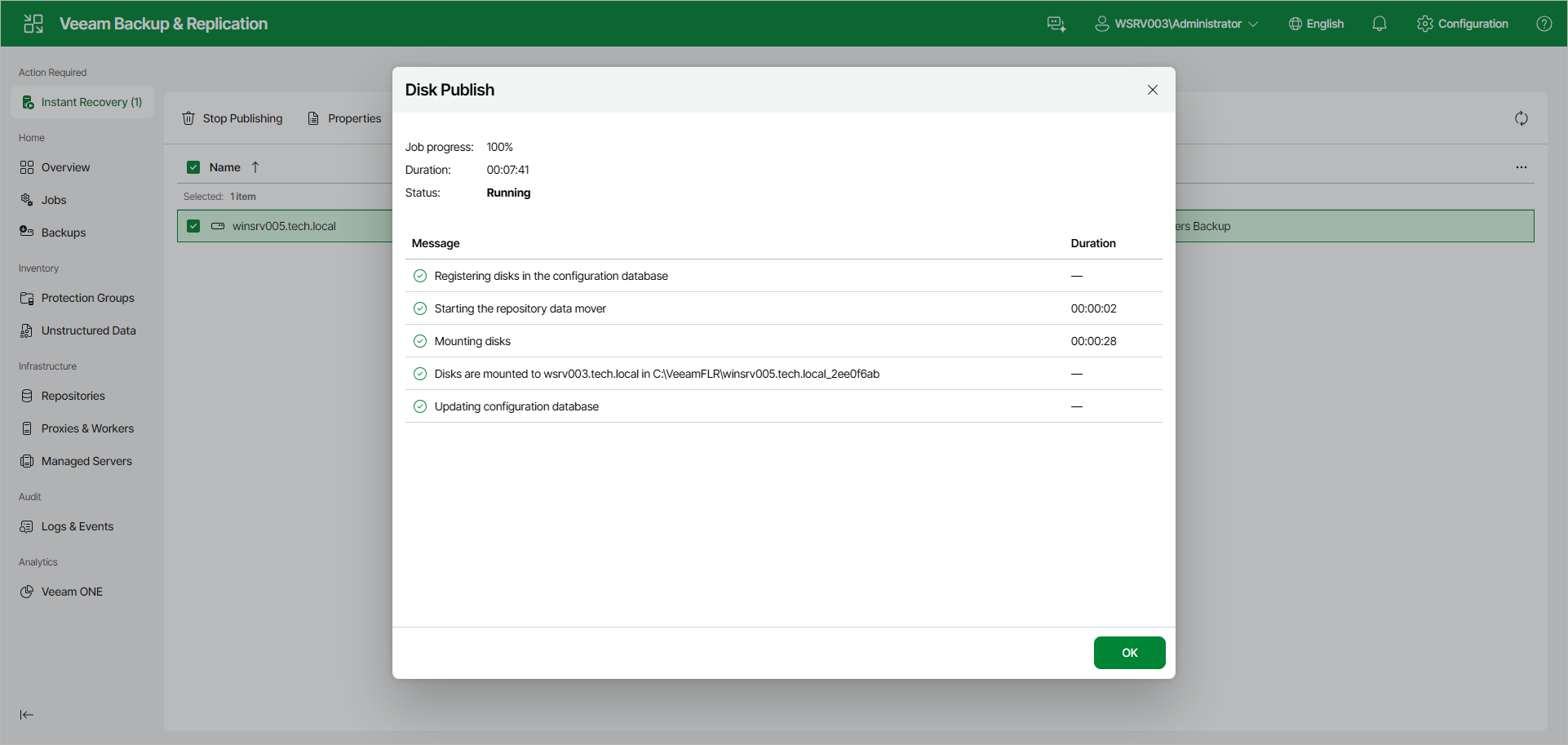Click the Instant Recovery icon
Image resolution: width=1568 pixels, height=745 pixels.
click(x=28, y=102)
